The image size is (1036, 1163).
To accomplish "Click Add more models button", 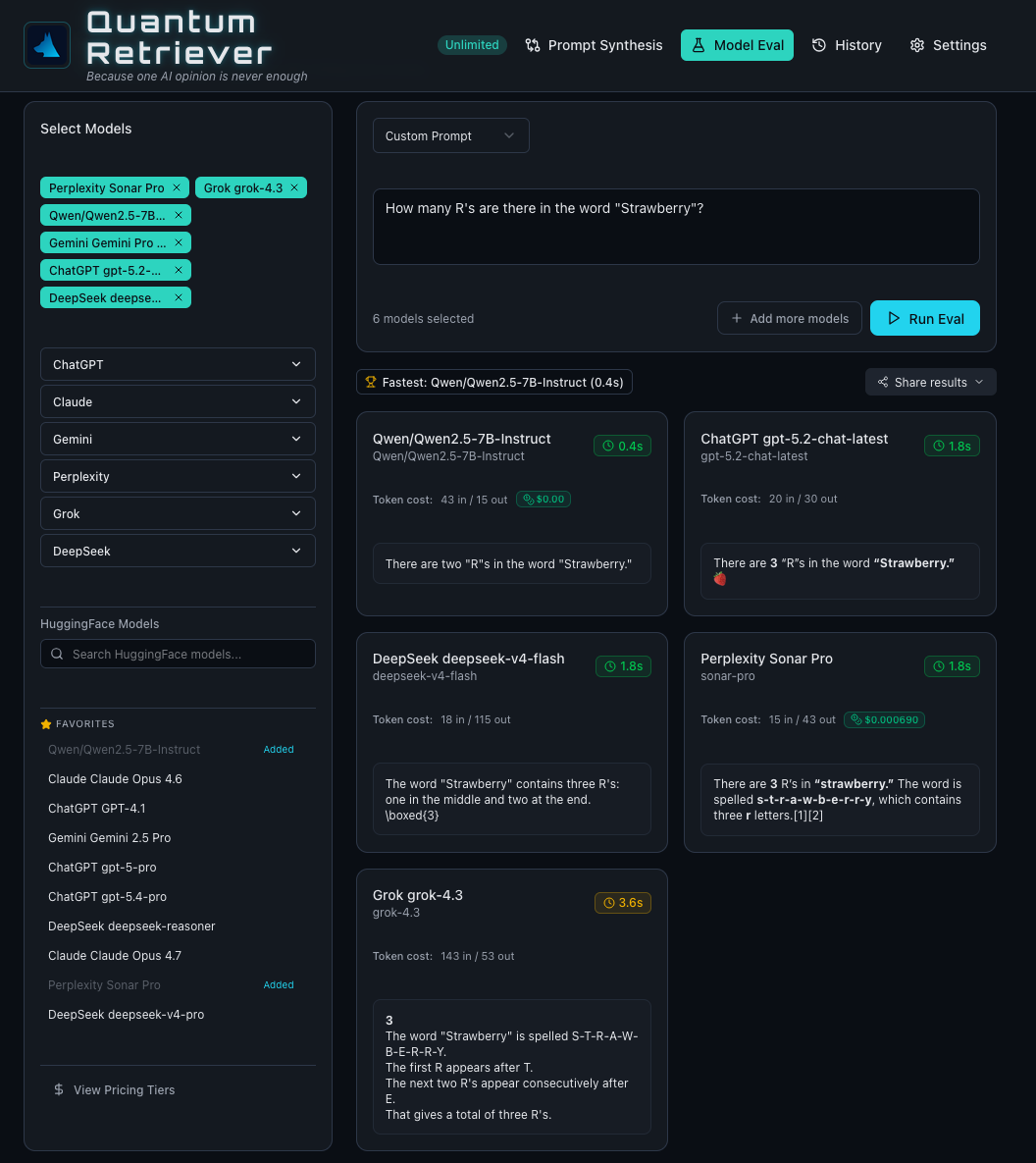I will click(x=790, y=318).
